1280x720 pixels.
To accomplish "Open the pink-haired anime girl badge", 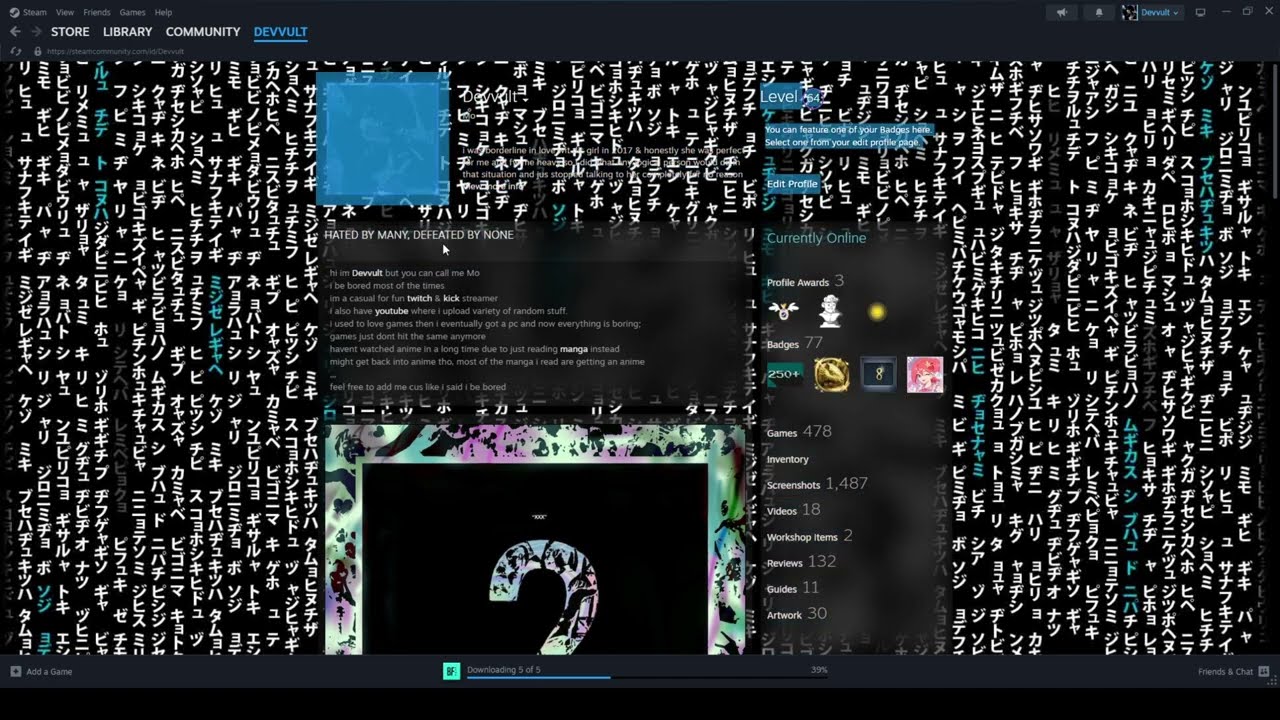I will point(925,375).
